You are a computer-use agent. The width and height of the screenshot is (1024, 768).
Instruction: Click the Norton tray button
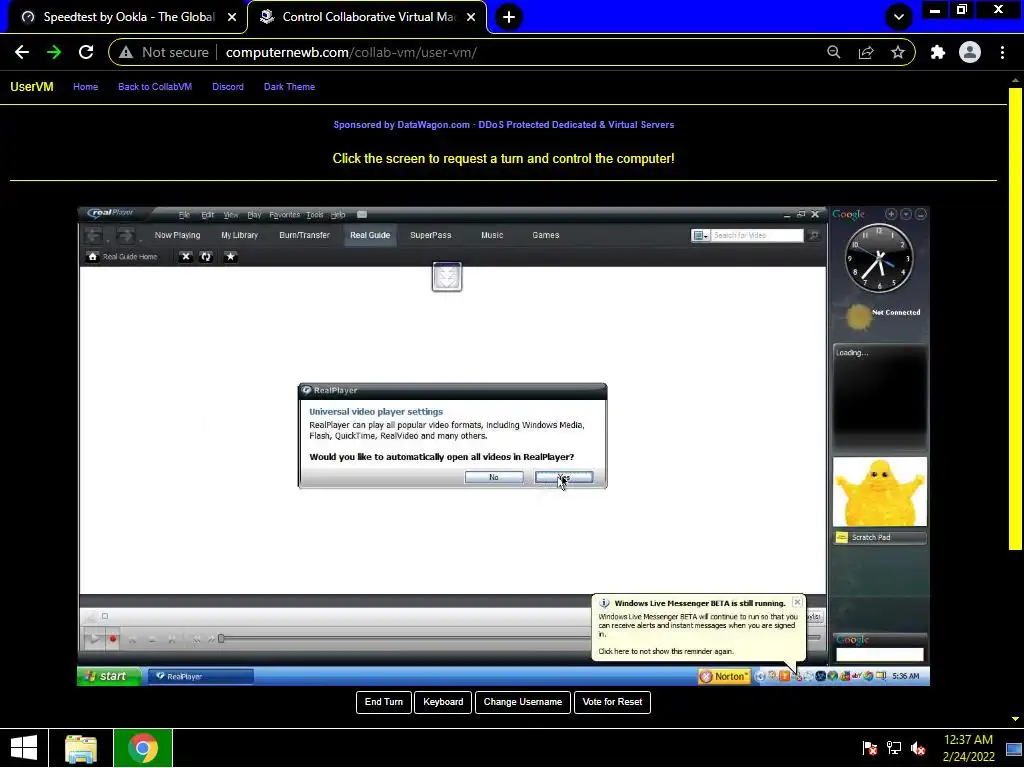(724, 677)
